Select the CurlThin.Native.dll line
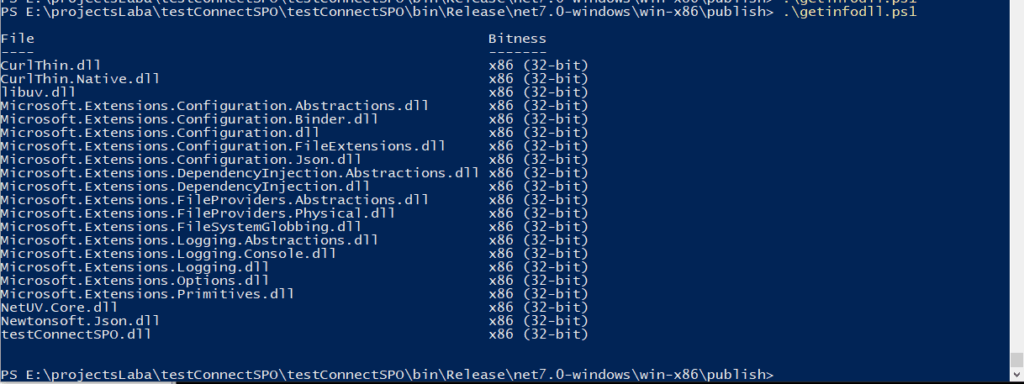Viewport: 1024px width, 384px height. (x=80, y=79)
